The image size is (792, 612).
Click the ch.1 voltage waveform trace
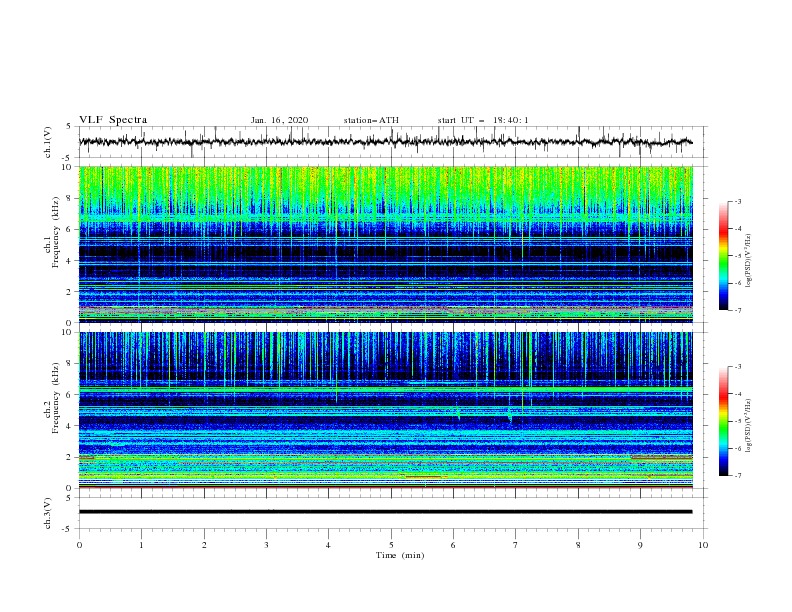click(x=385, y=142)
